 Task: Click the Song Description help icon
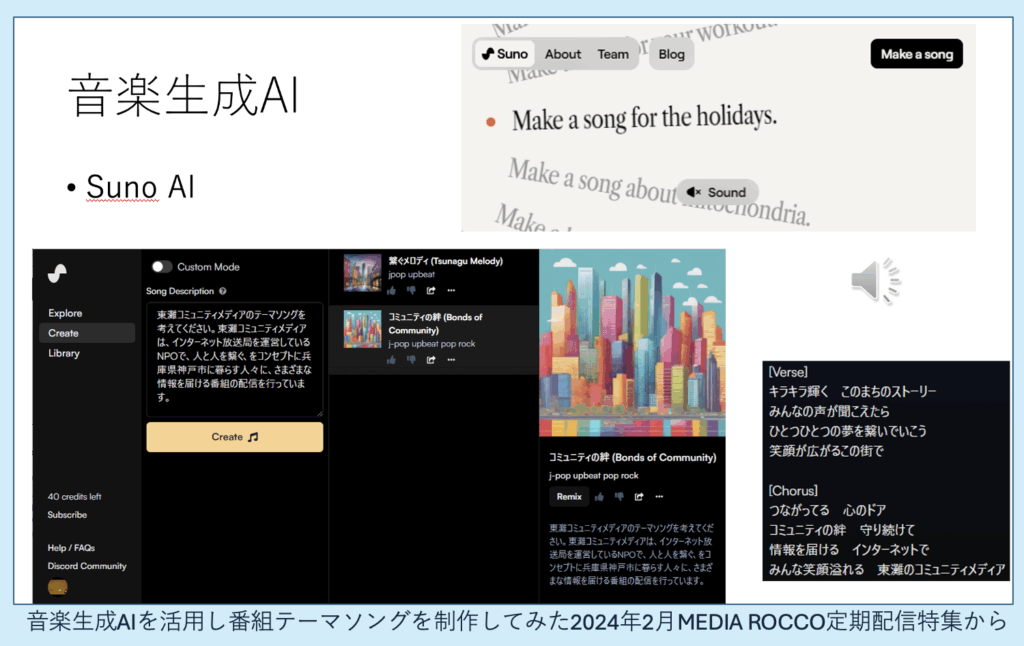pos(222,292)
